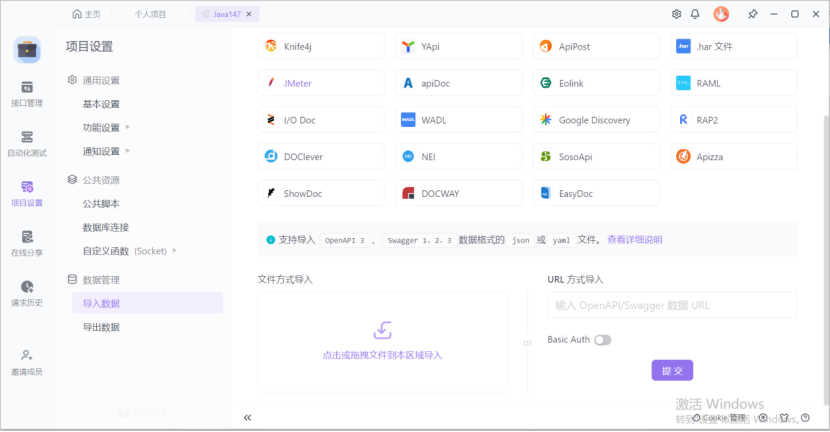The image size is (830, 432).
Task: Choose the NEI import format
Action: tap(458, 157)
